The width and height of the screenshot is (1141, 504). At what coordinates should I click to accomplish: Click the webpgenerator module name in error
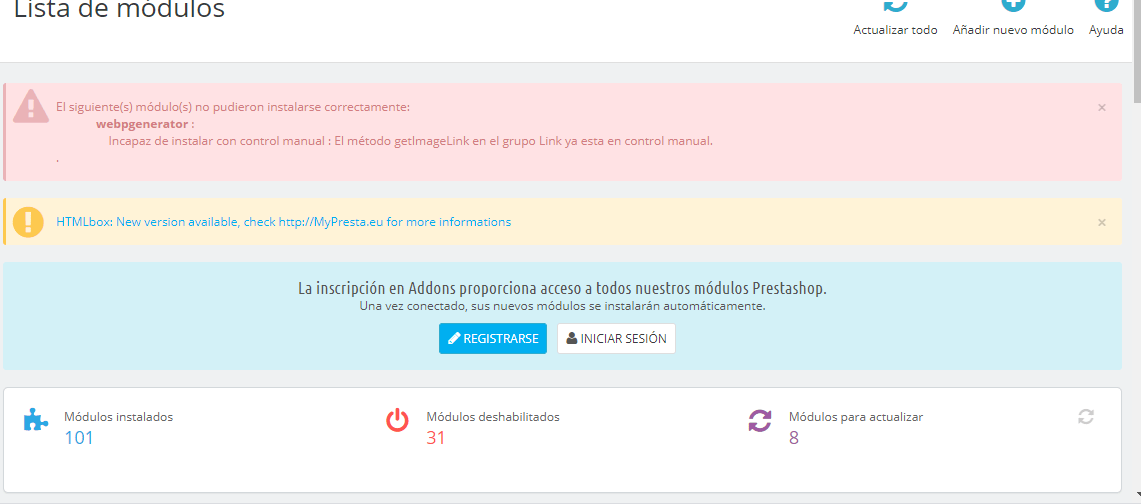click(x=142, y=124)
